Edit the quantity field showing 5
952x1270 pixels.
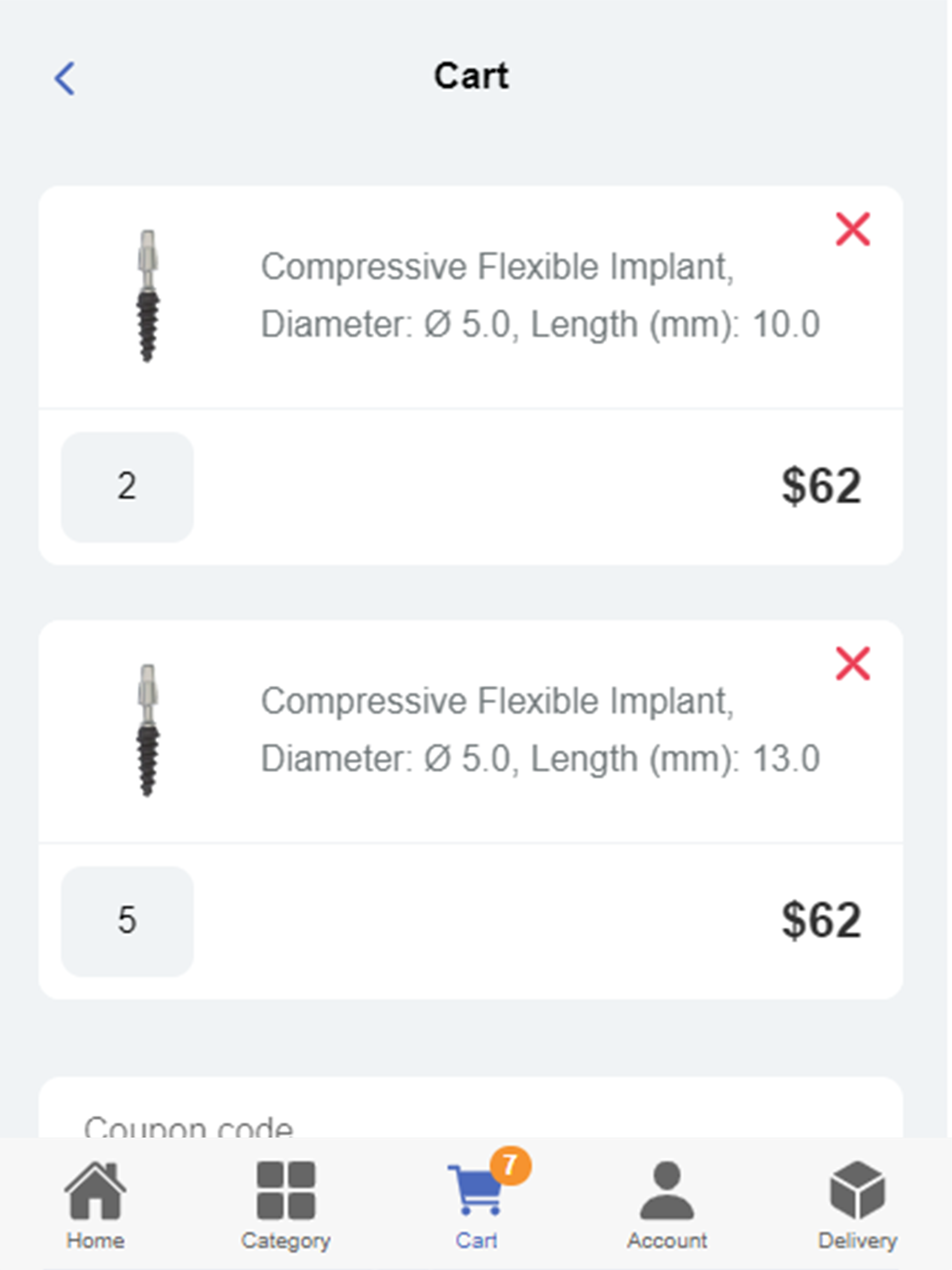127,921
